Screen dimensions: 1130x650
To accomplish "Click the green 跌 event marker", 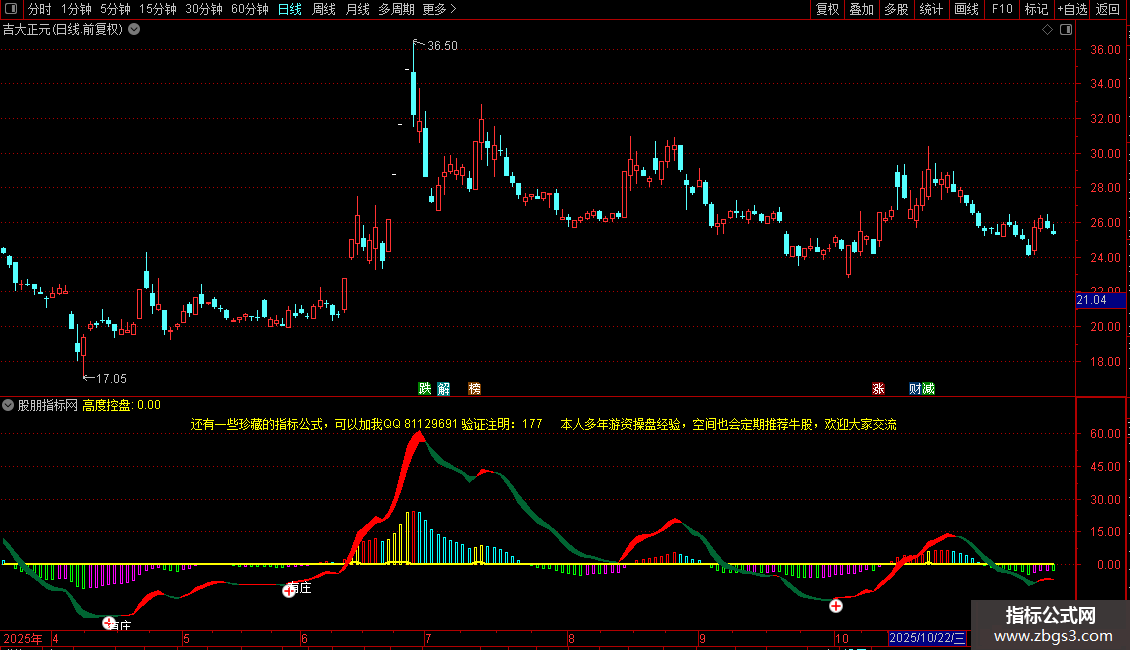I will click(x=424, y=389).
